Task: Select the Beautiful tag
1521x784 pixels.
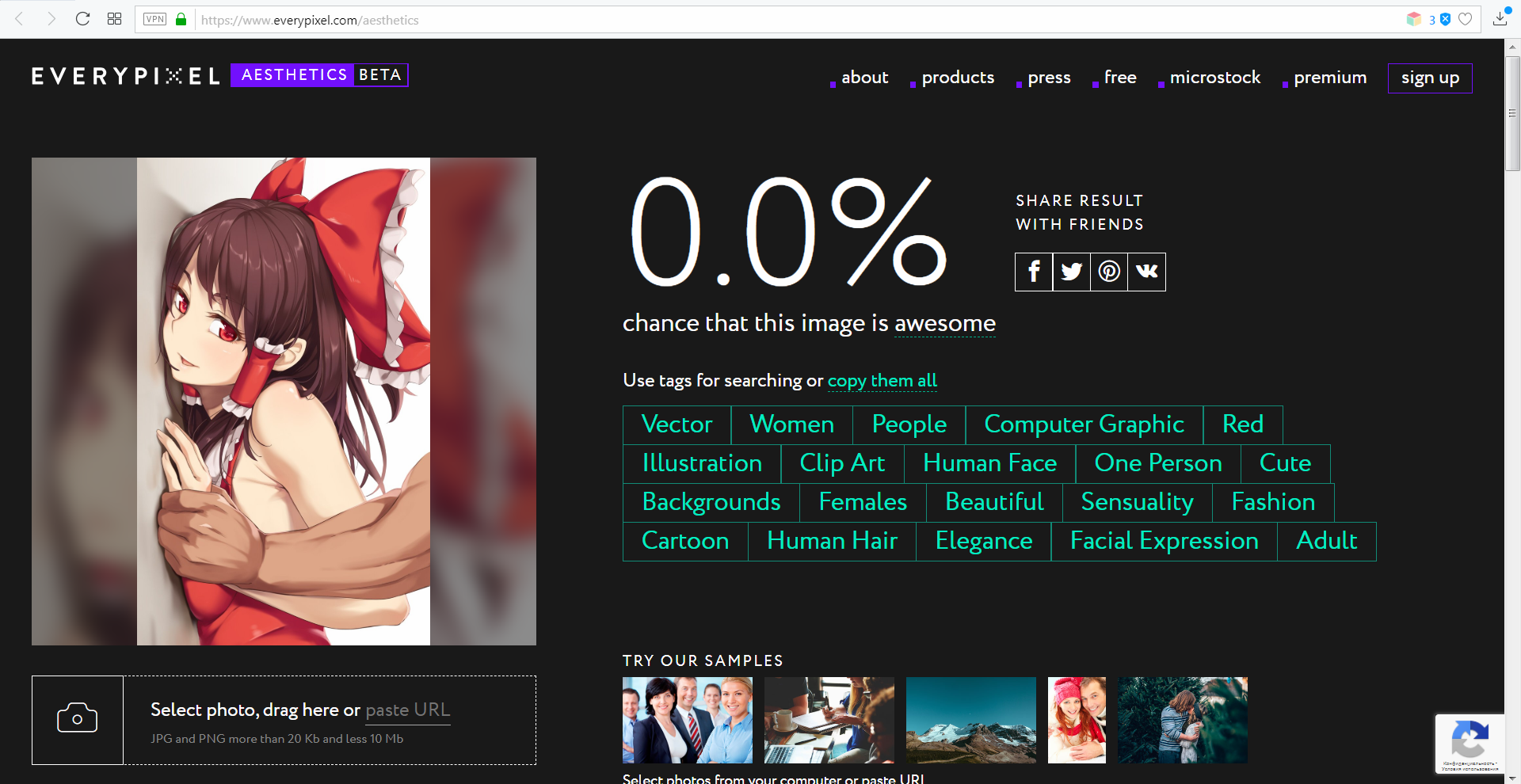Action: tap(995, 502)
